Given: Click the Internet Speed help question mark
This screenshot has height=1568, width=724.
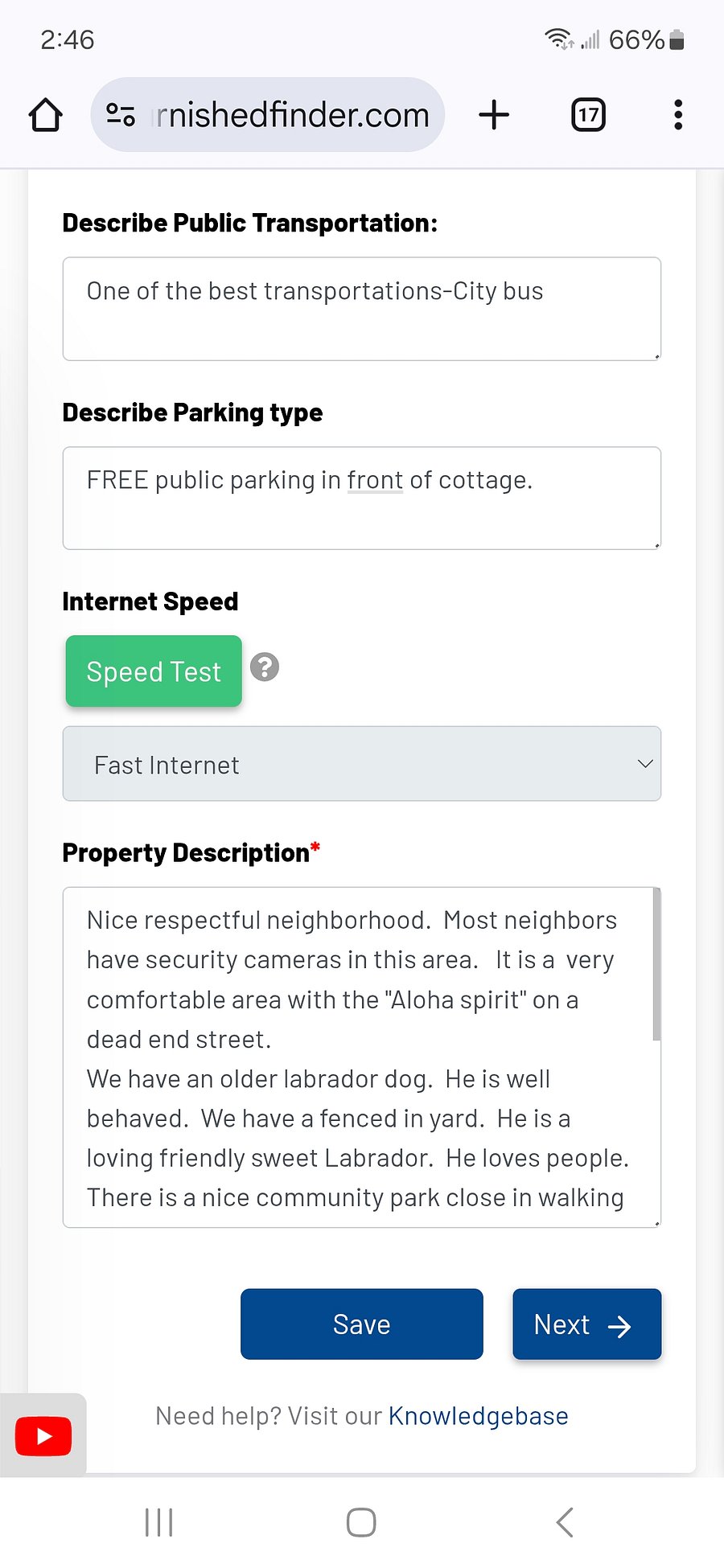Looking at the screenshot, I should click(265, 667).
